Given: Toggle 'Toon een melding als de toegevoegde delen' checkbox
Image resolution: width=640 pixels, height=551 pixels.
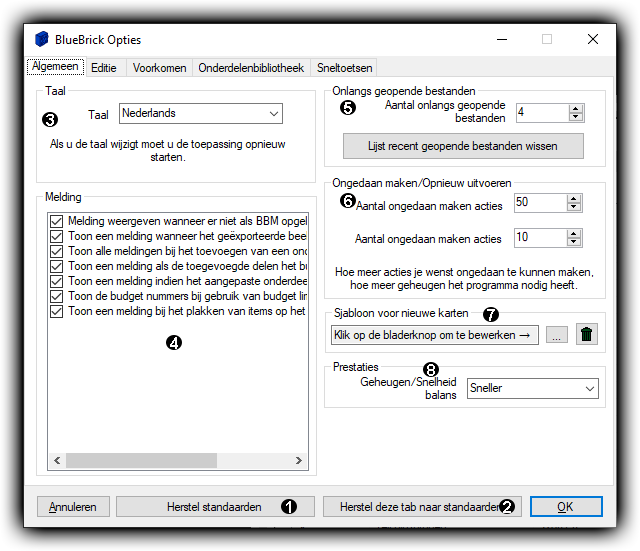Looking at the screenshot, I should (56, 266).
